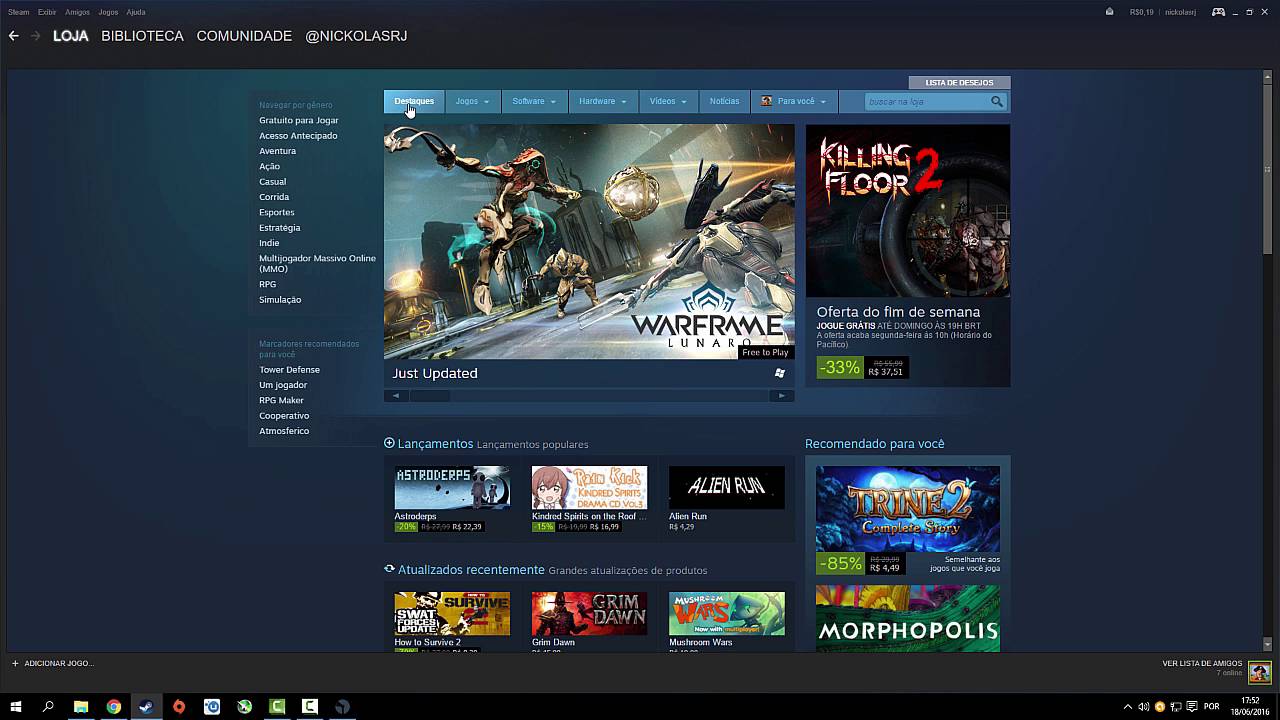Expand the Para você dropdown

point(794,101)
